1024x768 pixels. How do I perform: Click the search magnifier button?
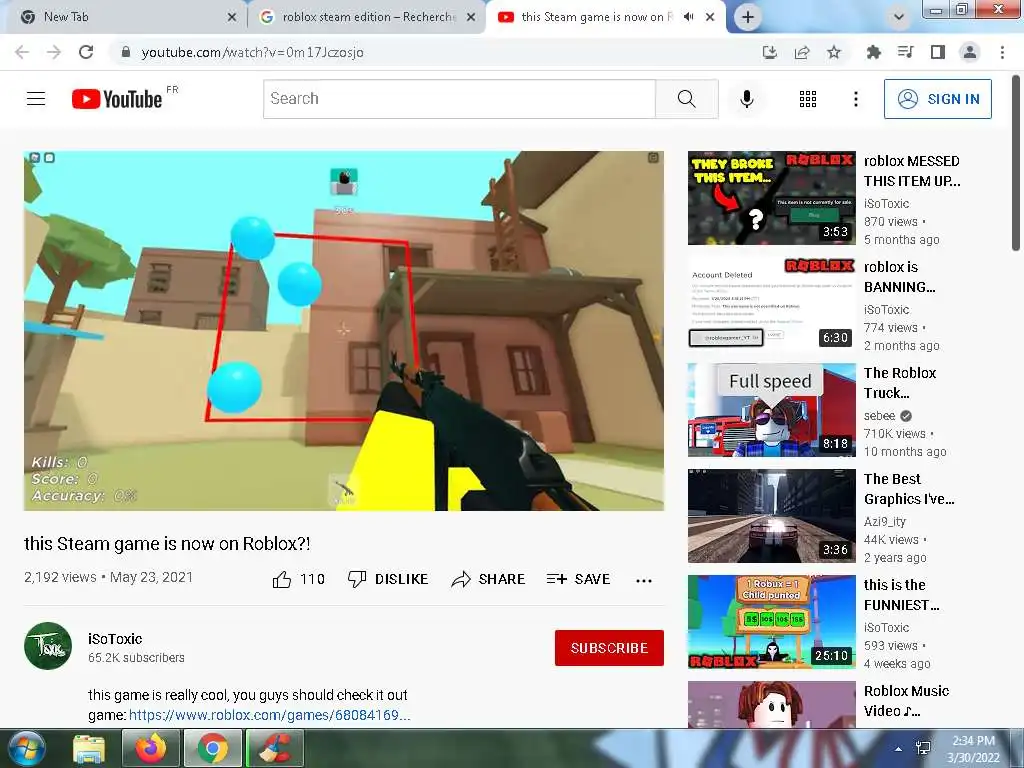coord(686,99)
